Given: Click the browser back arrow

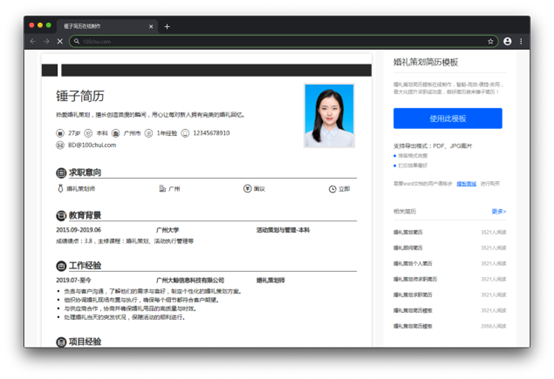Looking at the screenshot, I should pos(33,41).
